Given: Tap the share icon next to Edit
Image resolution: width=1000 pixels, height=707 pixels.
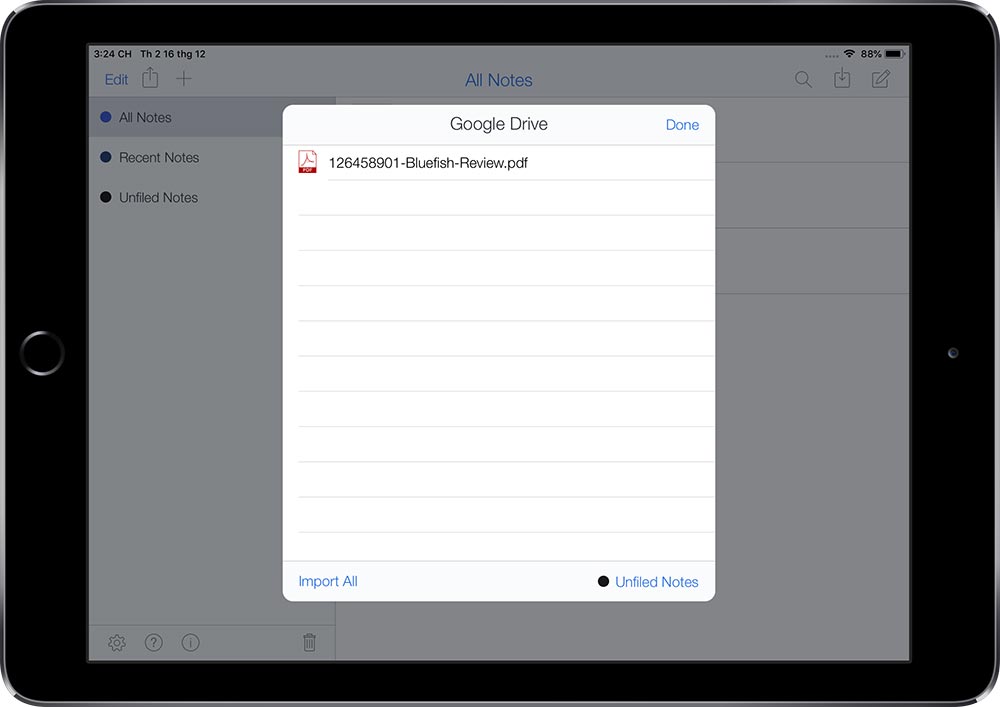Looking at the screenshot, I should click(x=151, y=78).
